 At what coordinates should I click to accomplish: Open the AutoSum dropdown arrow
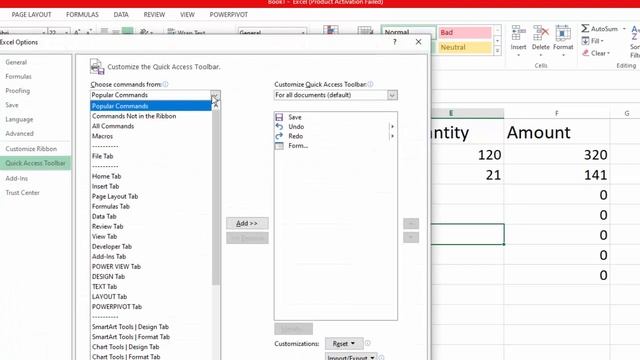click(624, 29)
